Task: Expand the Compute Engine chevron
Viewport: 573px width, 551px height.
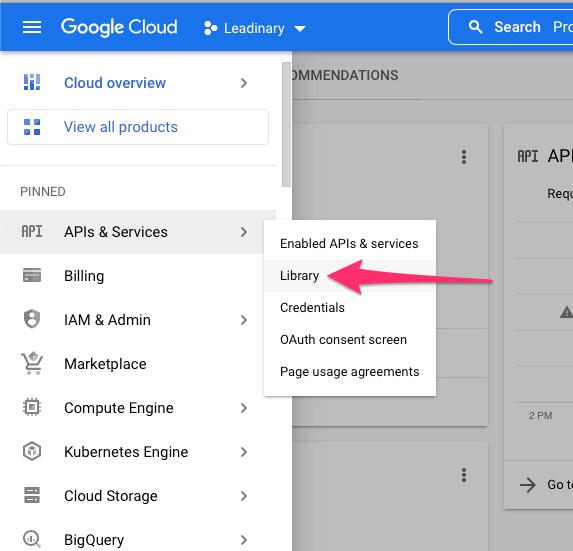Action: click(244, 408)
